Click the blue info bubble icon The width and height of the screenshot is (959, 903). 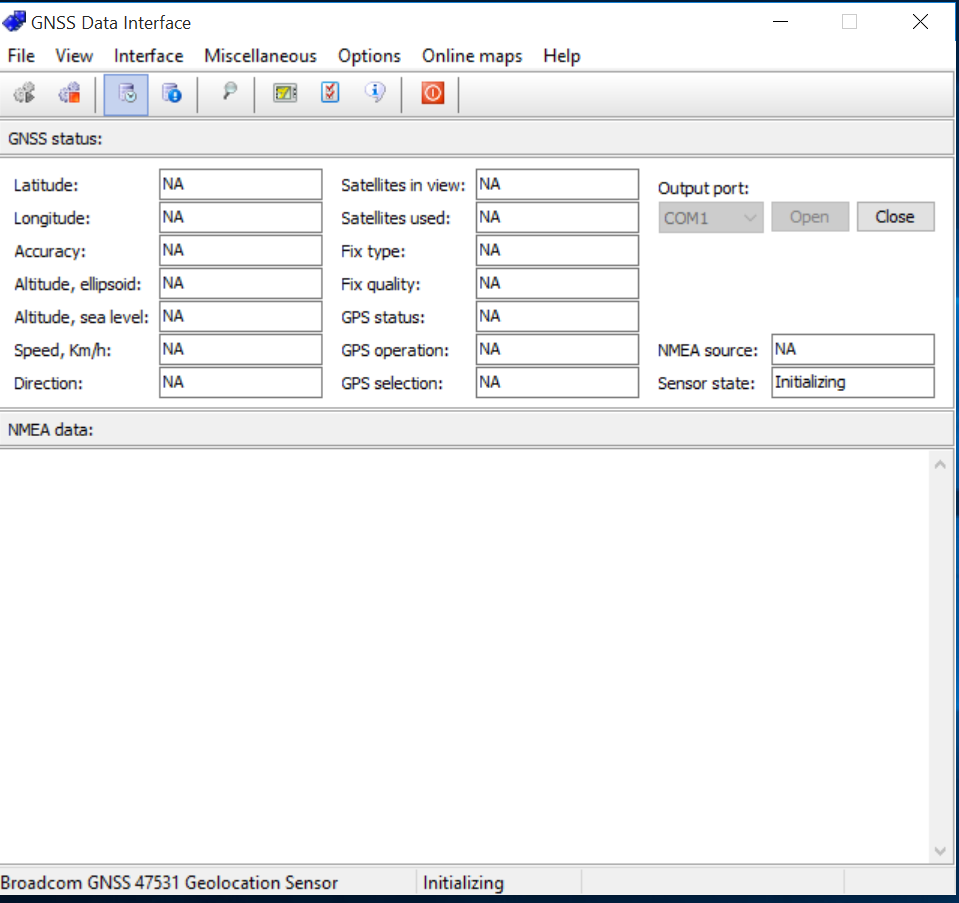pos(375,93)
